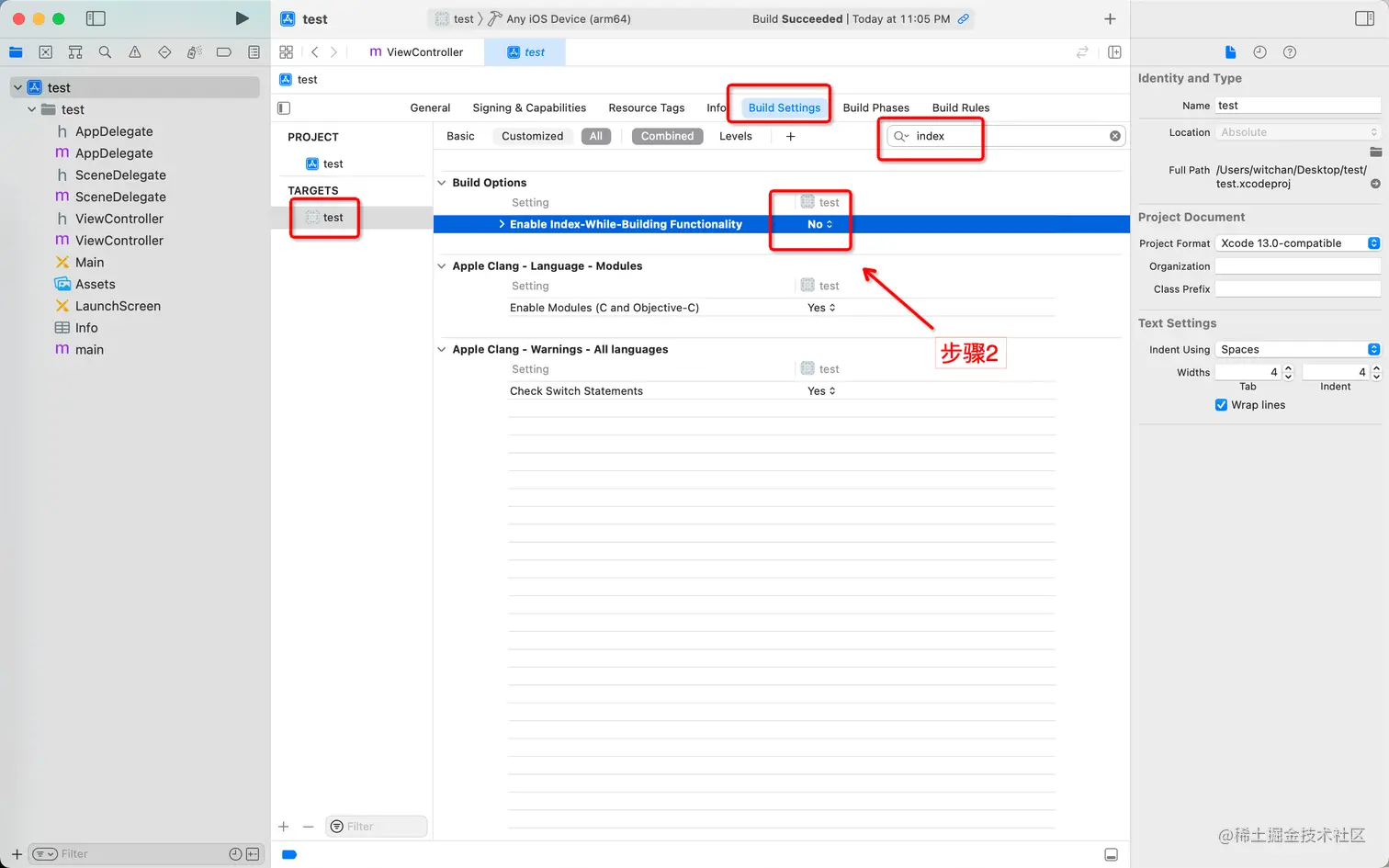This screenshot has width=1389, height=868.
Task: Open the Find navigator magnifier icon
Action: click(105, 52)
